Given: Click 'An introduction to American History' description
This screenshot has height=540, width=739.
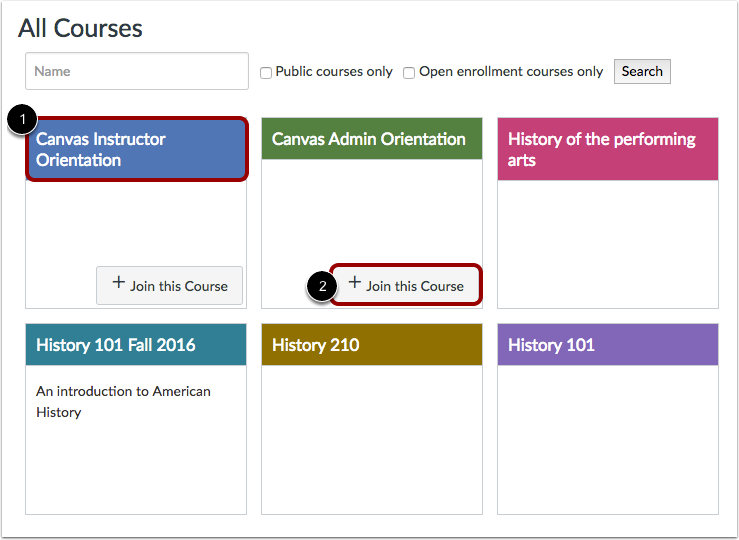Looking at the screenshot, I should click(x=123, y=401).
